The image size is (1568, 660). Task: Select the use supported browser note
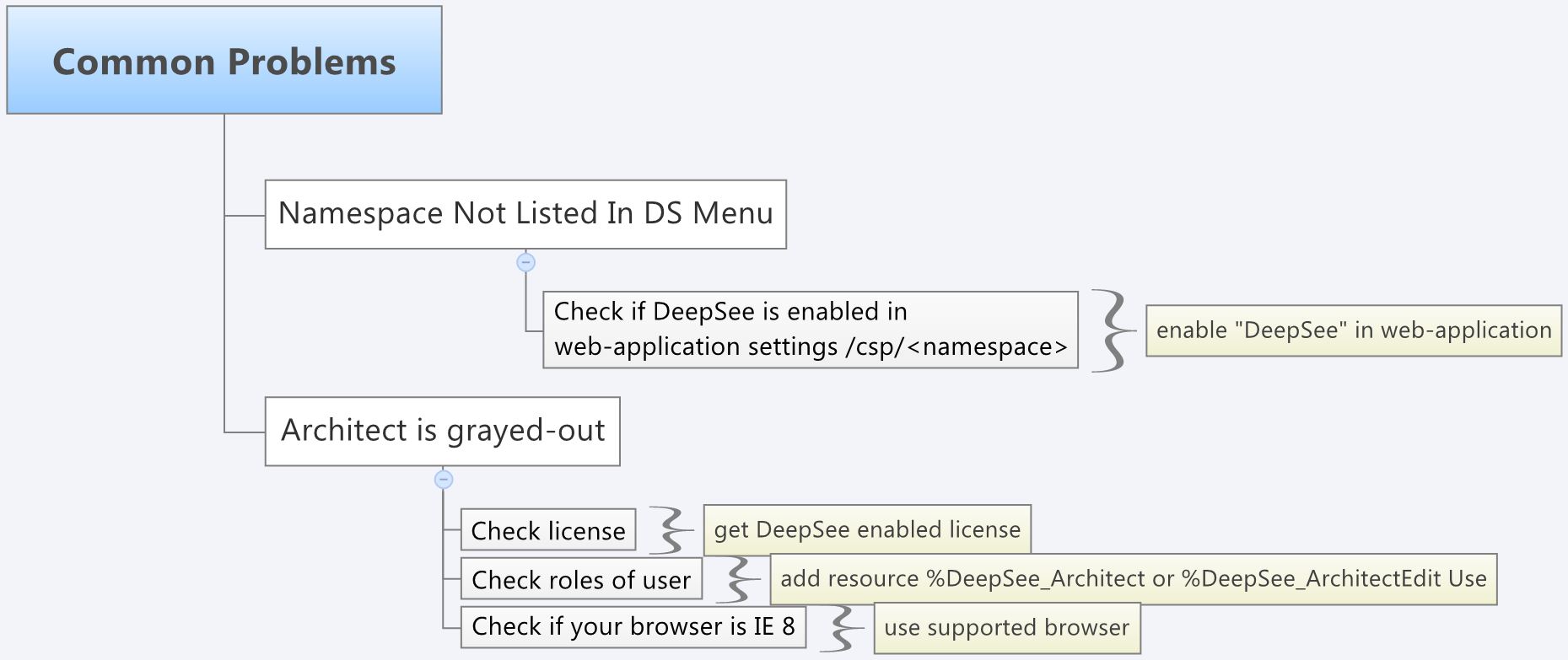click(1006, 628)
